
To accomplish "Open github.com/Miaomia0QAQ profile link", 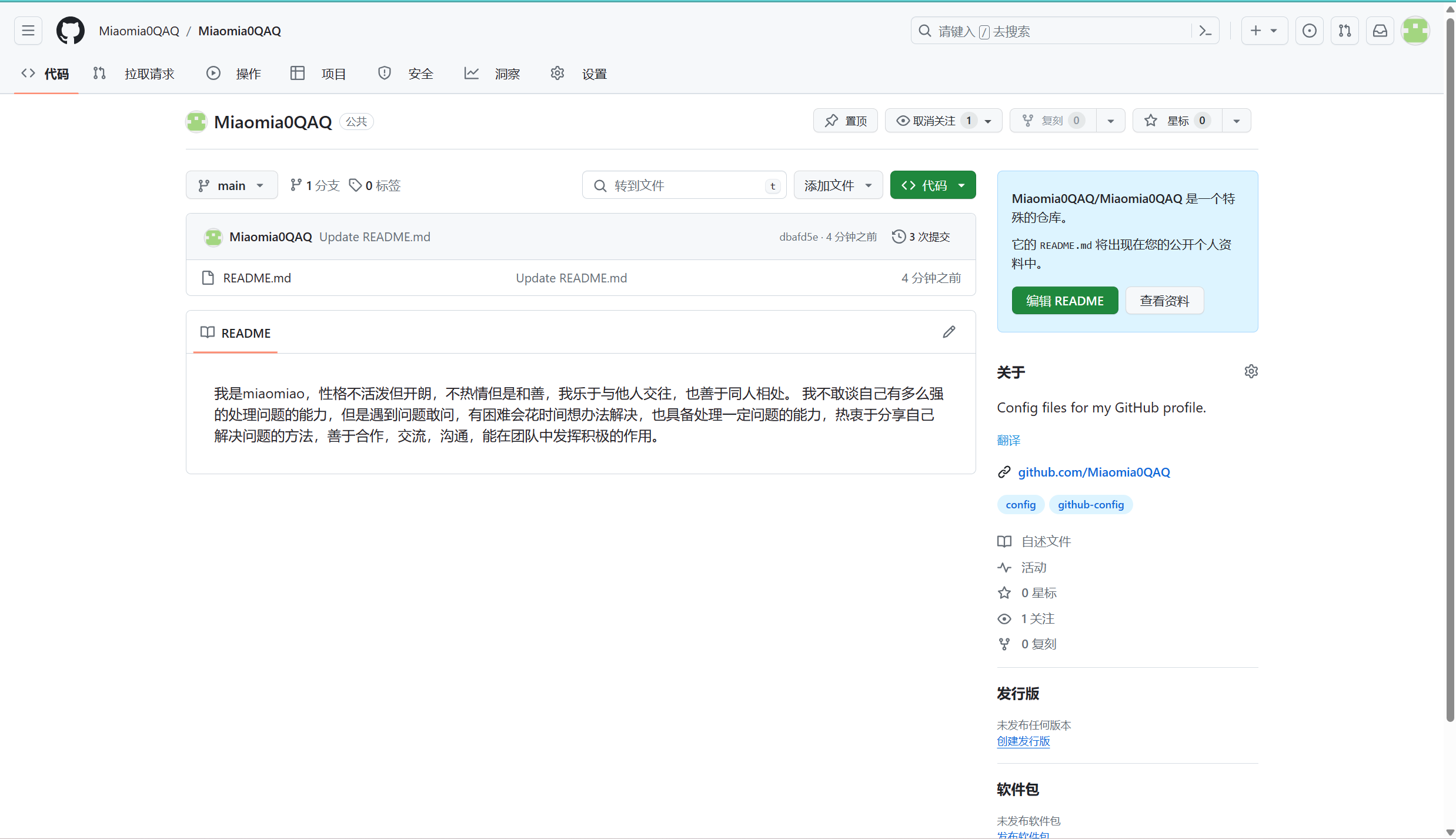I will click(x=1094, y=472).
